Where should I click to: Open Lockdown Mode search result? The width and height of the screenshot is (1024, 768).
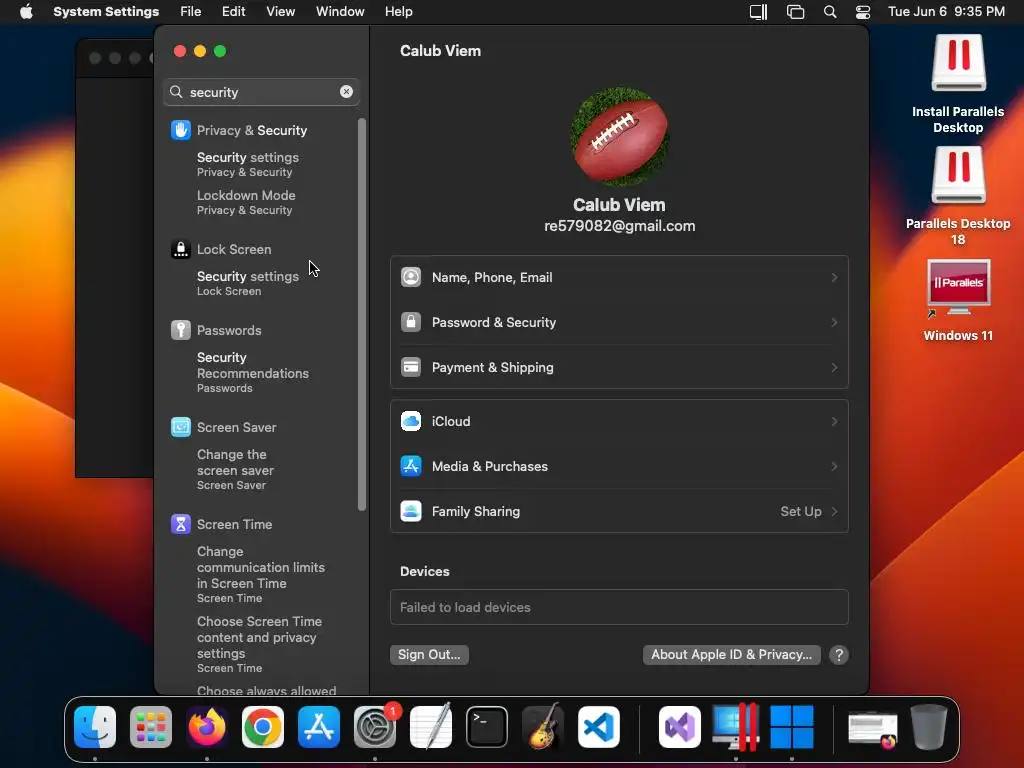click(x=247, y=202)
